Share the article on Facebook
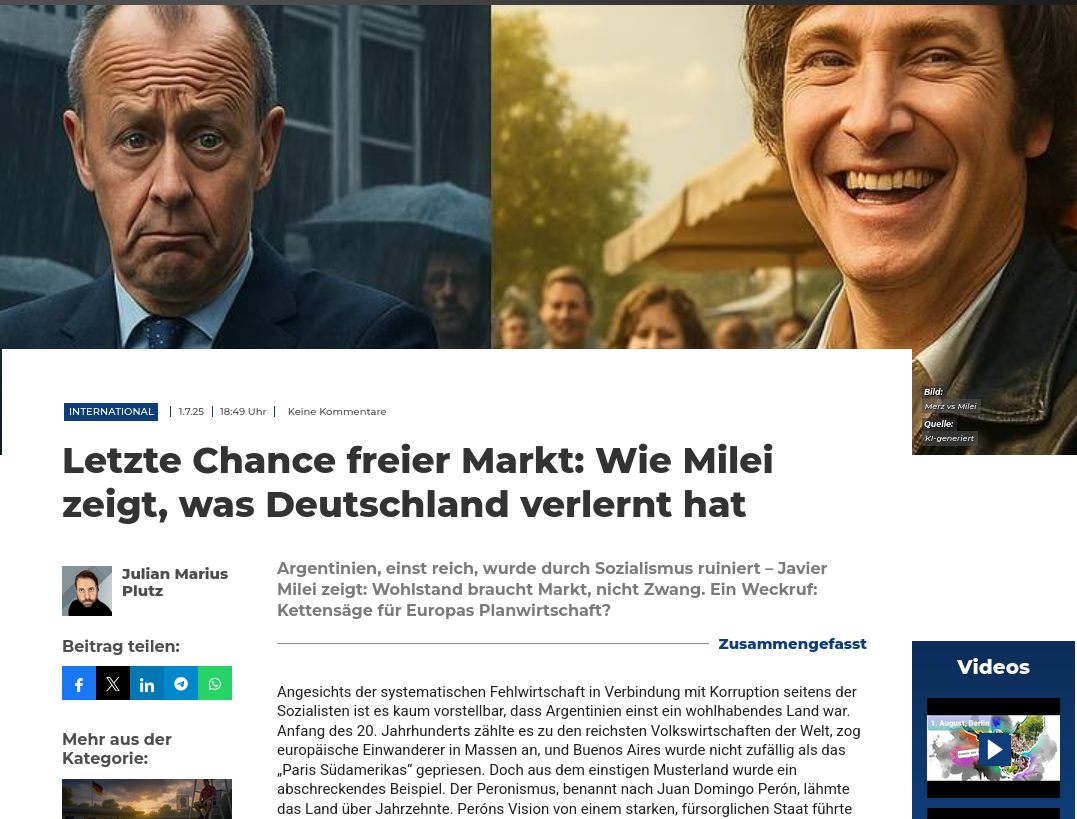 (x=79, y=683)
